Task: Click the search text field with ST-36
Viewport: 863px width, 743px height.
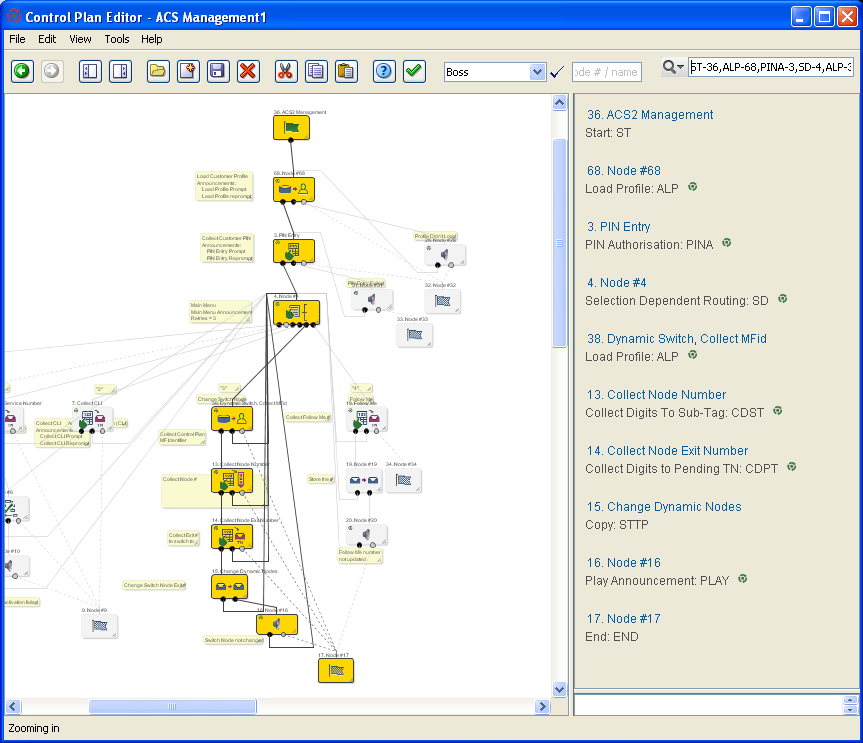Action: pyautogui.click(x=771, y=67)
